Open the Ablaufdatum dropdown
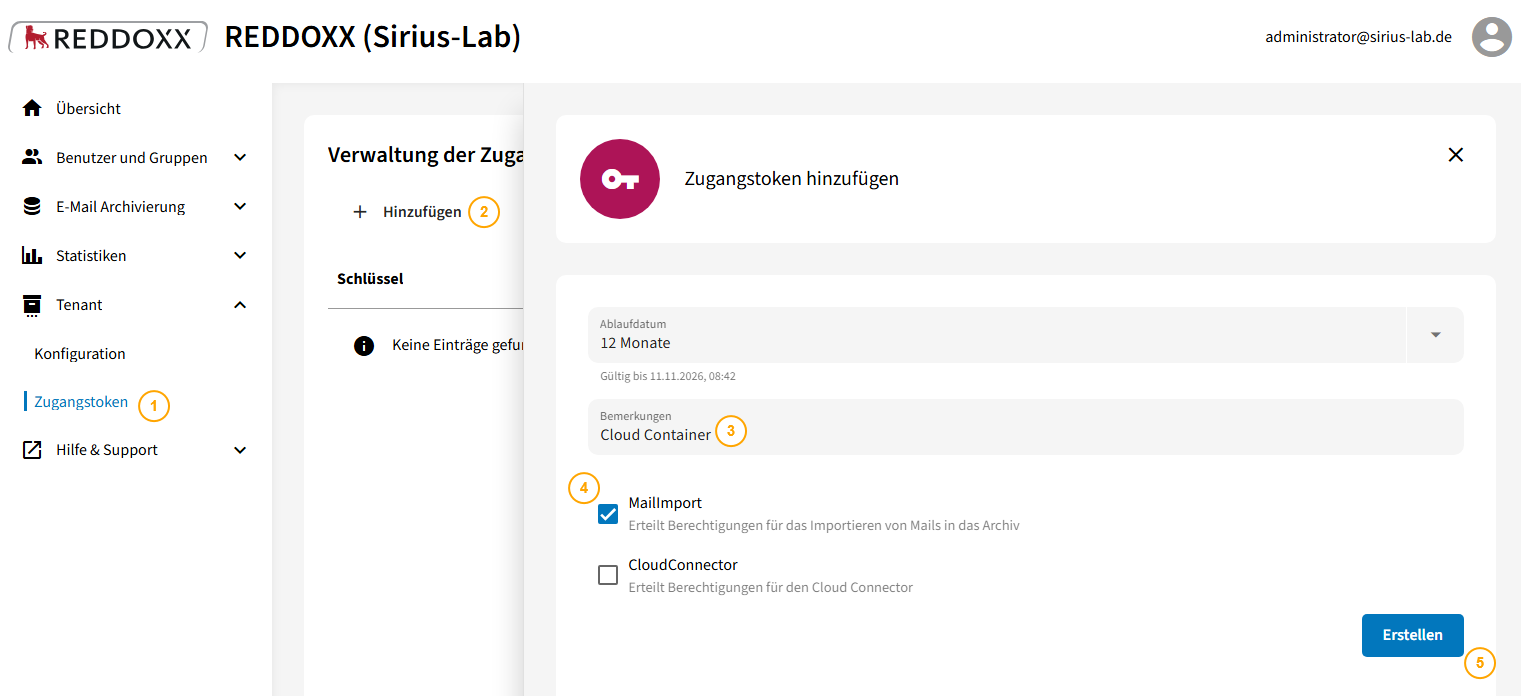 1435,335
